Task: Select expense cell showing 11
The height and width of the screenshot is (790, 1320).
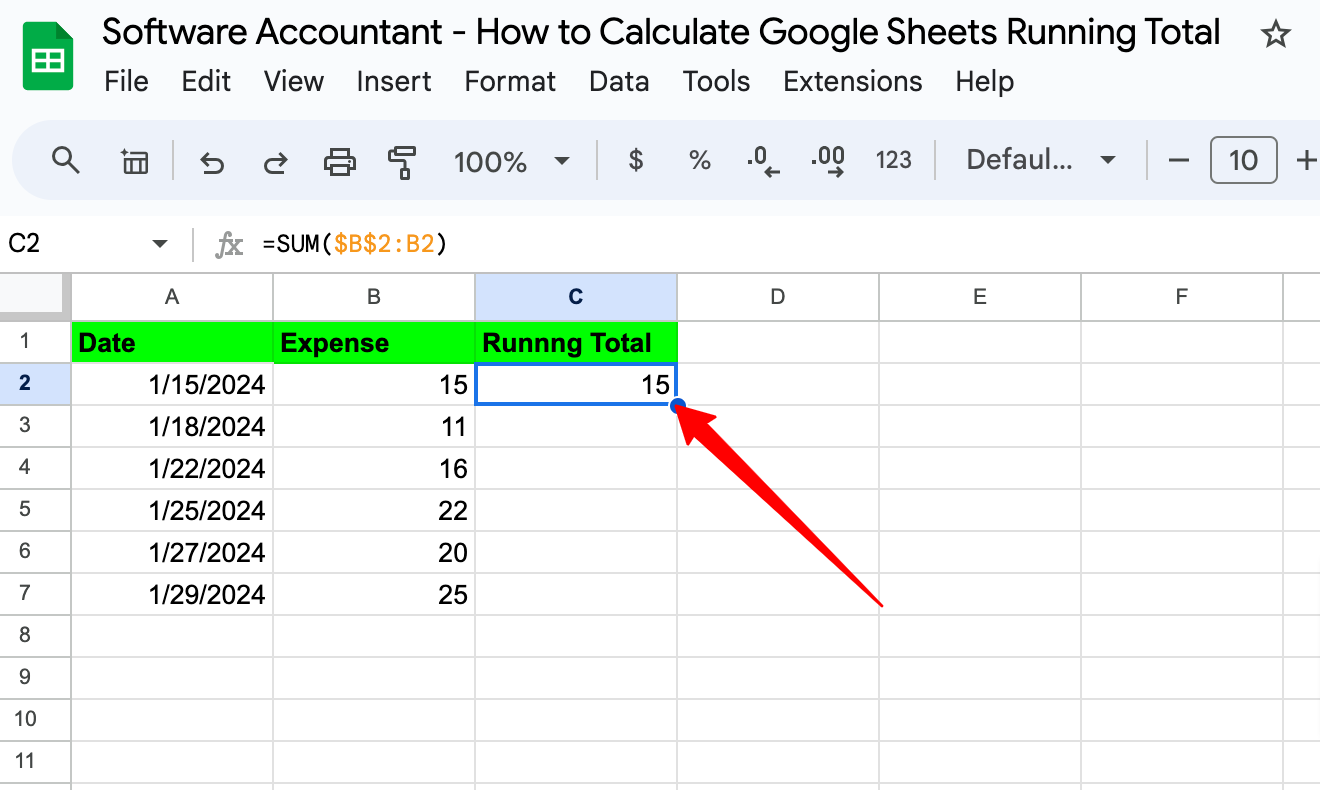Action: pyautogui.click(x=374, y=426)
